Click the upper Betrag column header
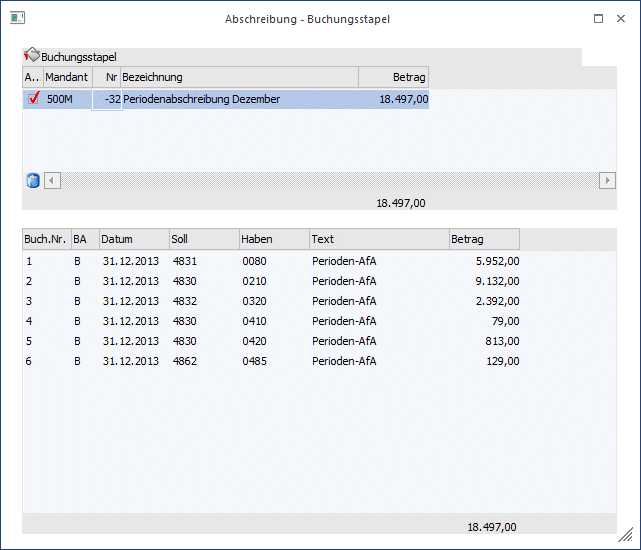Screen dimensions: 641x550 [393, 77]
